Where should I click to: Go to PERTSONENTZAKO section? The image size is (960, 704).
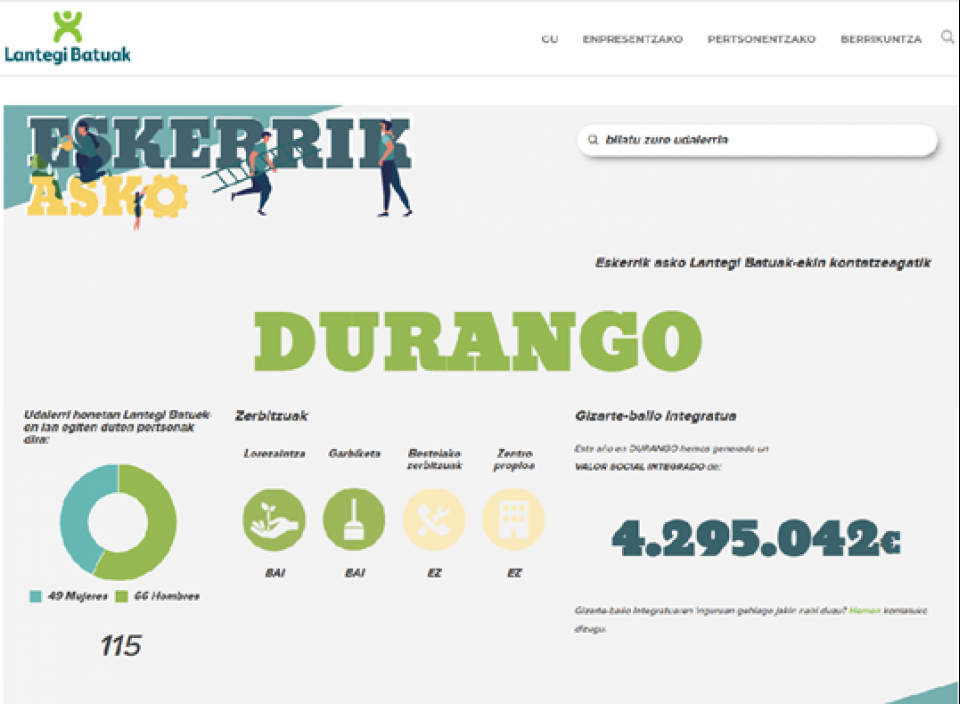(761, 40)
